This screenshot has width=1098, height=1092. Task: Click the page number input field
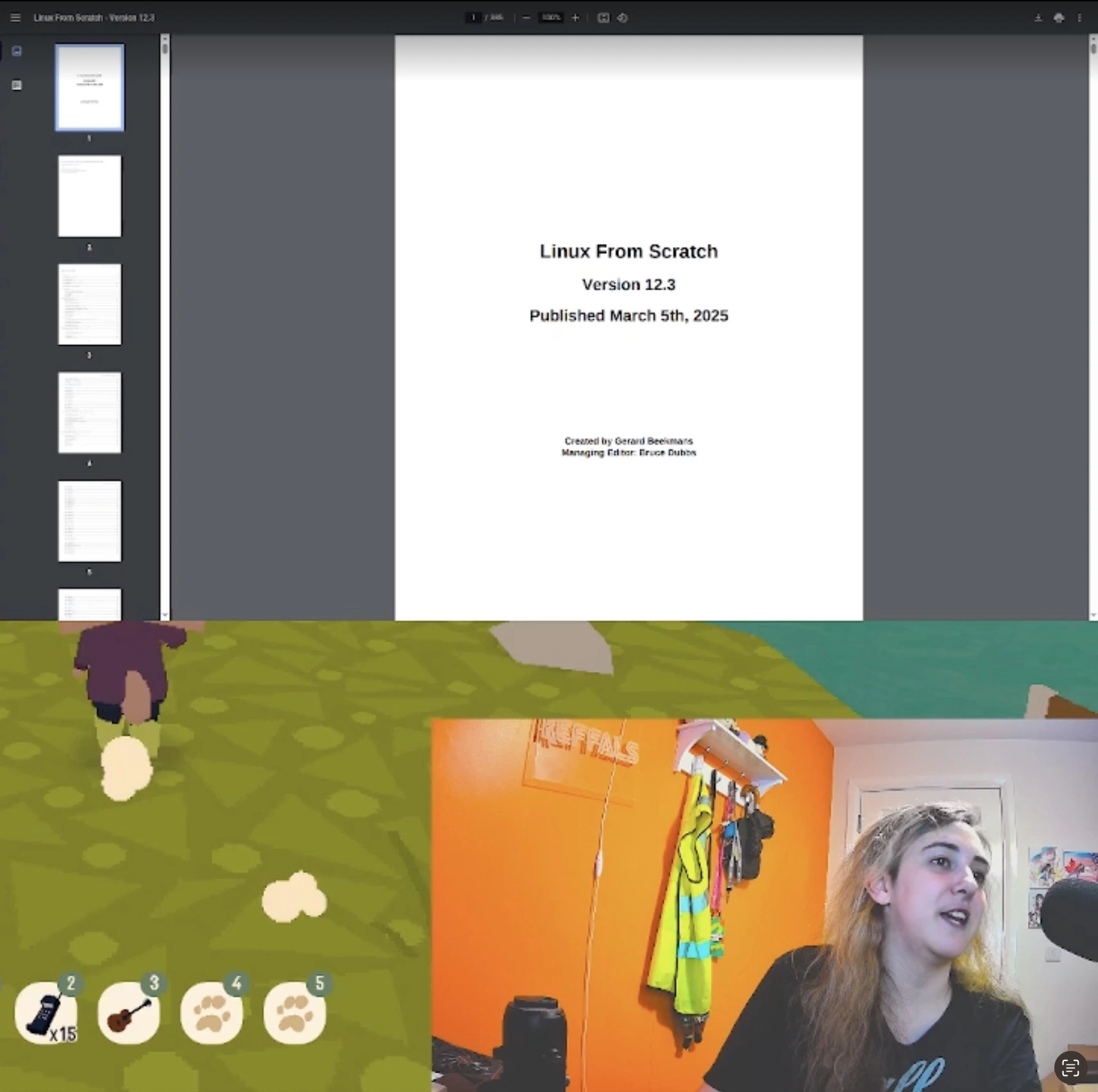coord(474,17)
